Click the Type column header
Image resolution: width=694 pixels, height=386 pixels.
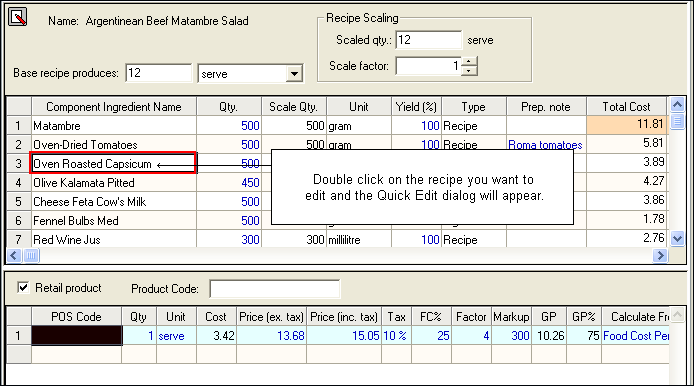pos(474,107)
